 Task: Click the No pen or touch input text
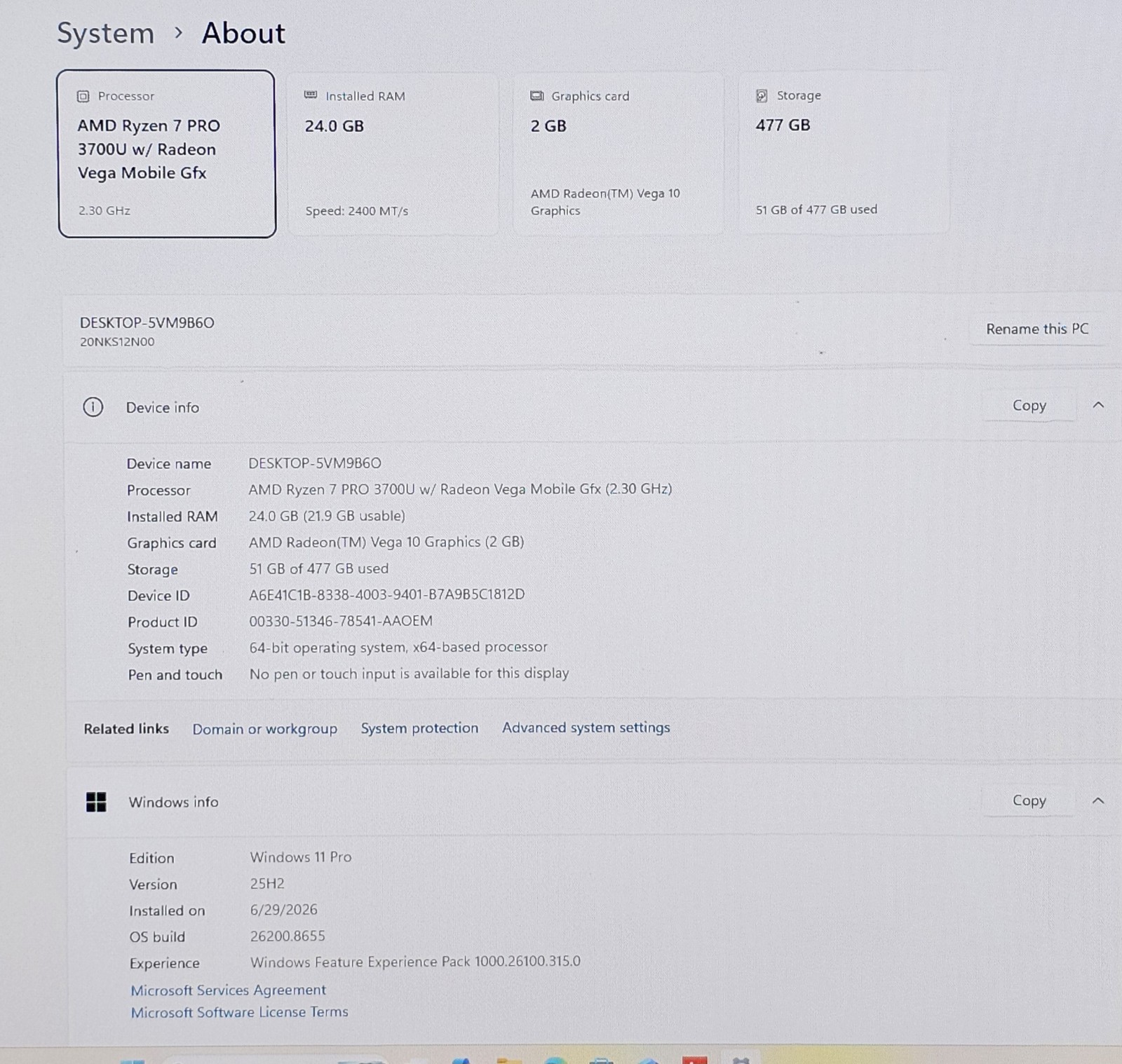(410, 674)
